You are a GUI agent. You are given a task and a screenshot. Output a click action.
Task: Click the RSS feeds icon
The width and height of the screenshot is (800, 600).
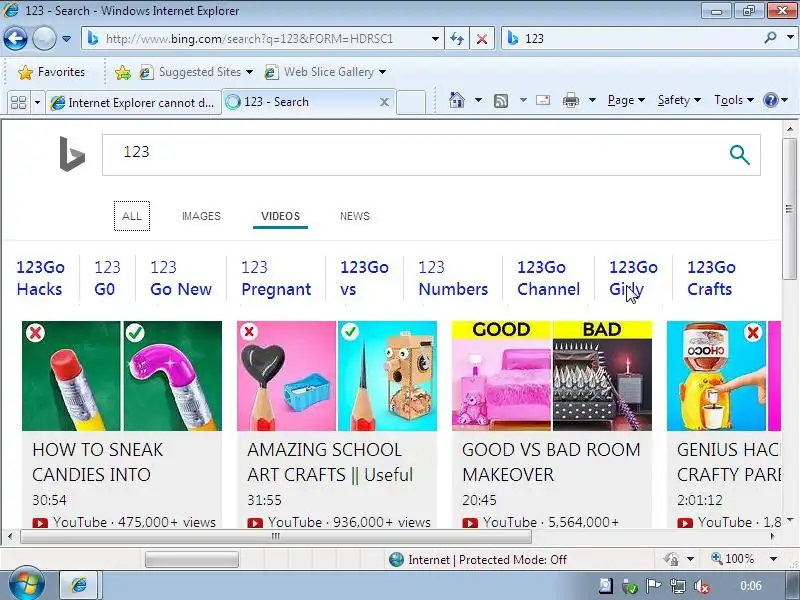[x=501, y=101]
